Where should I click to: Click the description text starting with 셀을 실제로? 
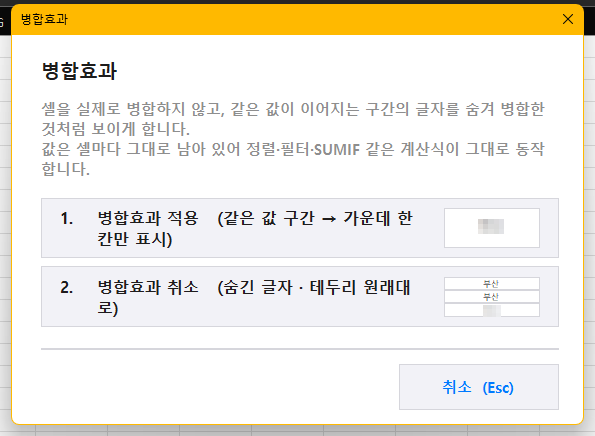point(293,139)
